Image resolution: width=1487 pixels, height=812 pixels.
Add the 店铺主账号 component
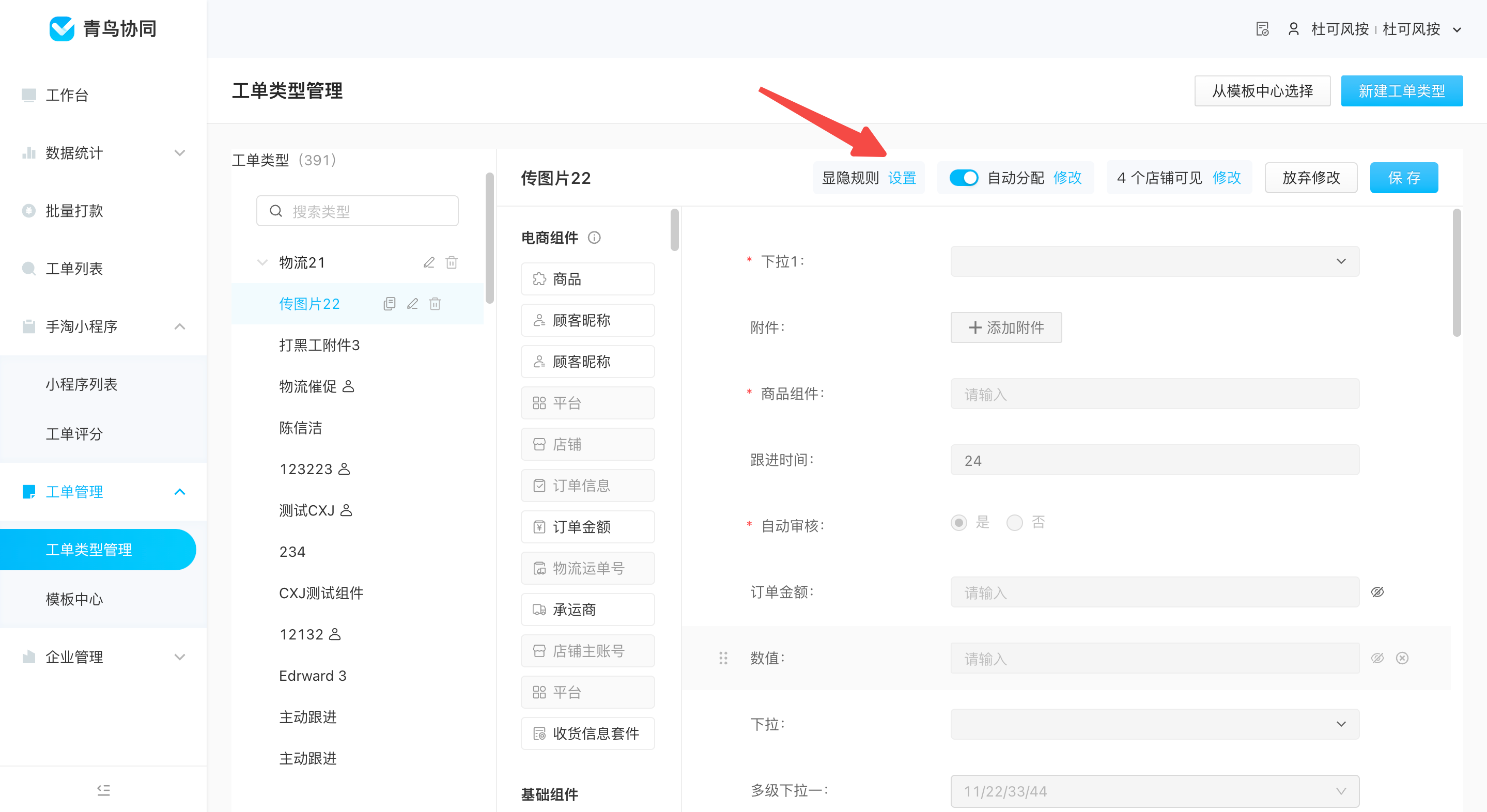(x=587, y=651)
